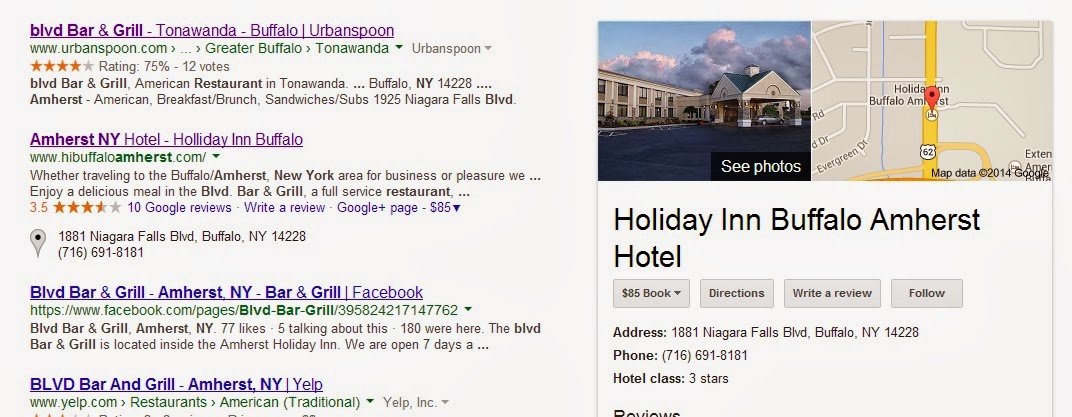Click See photos on hotel image

click(x=760, y=166)
